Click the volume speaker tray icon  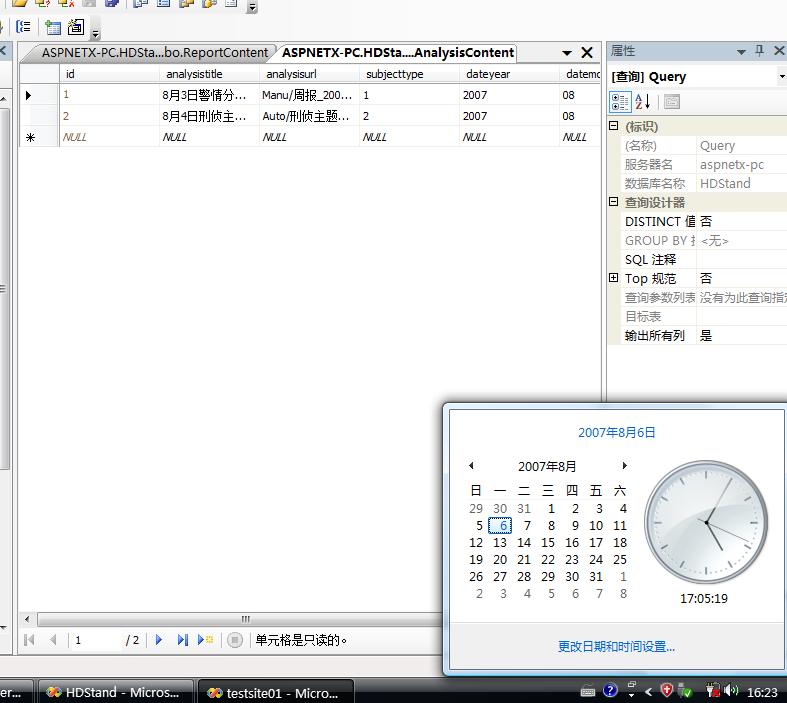point(731,690)
